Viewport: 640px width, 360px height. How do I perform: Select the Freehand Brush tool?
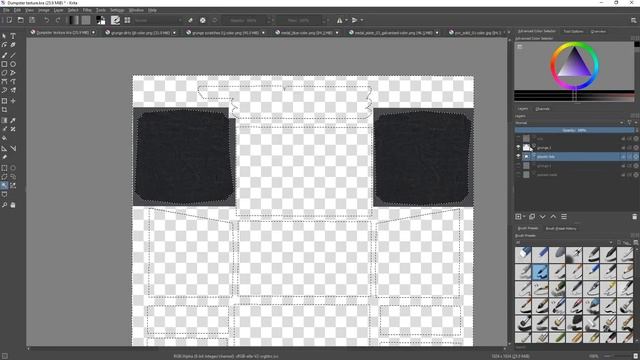point(4,55)
